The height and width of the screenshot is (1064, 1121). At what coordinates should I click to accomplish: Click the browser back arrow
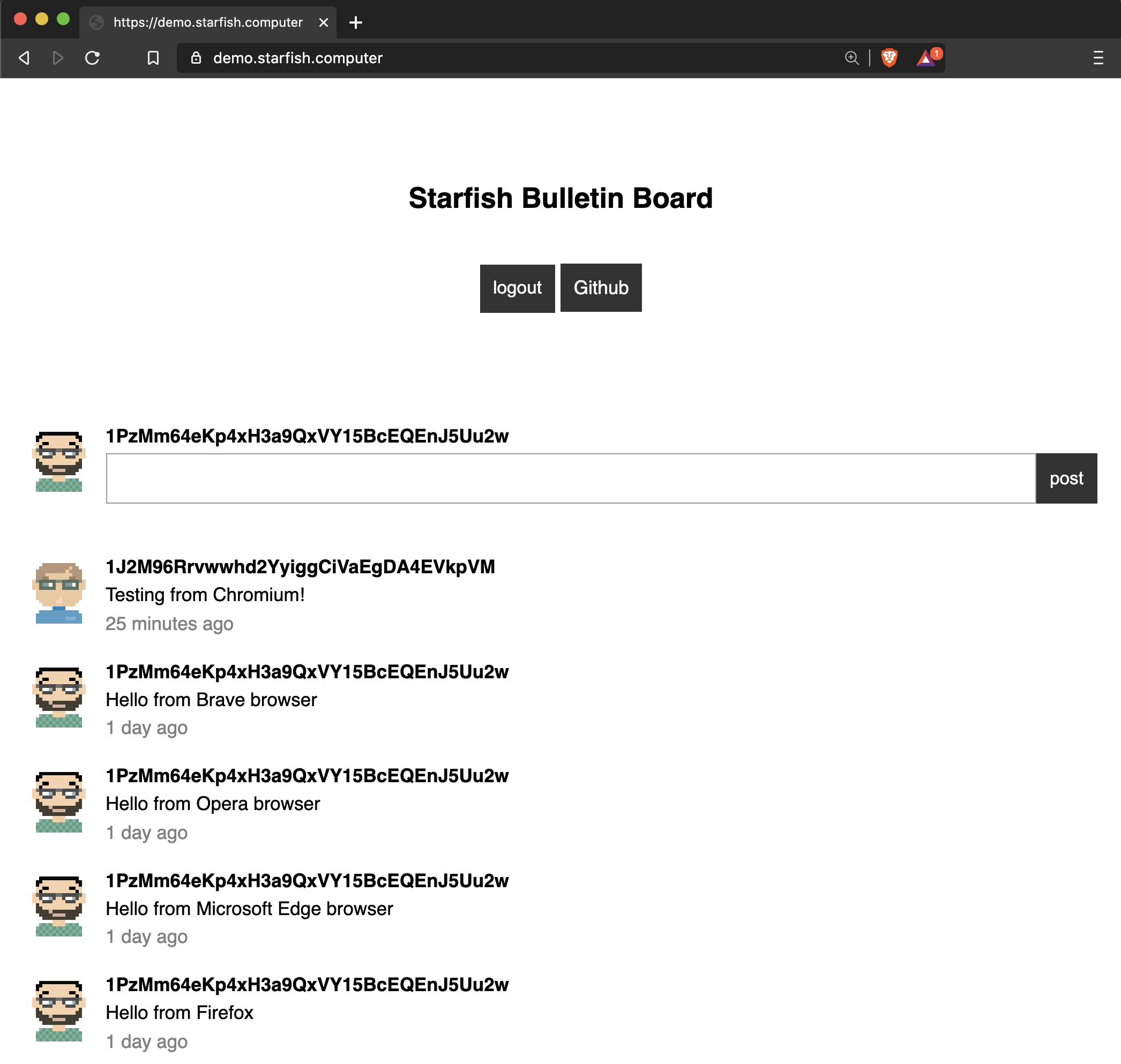pos(24,58)
